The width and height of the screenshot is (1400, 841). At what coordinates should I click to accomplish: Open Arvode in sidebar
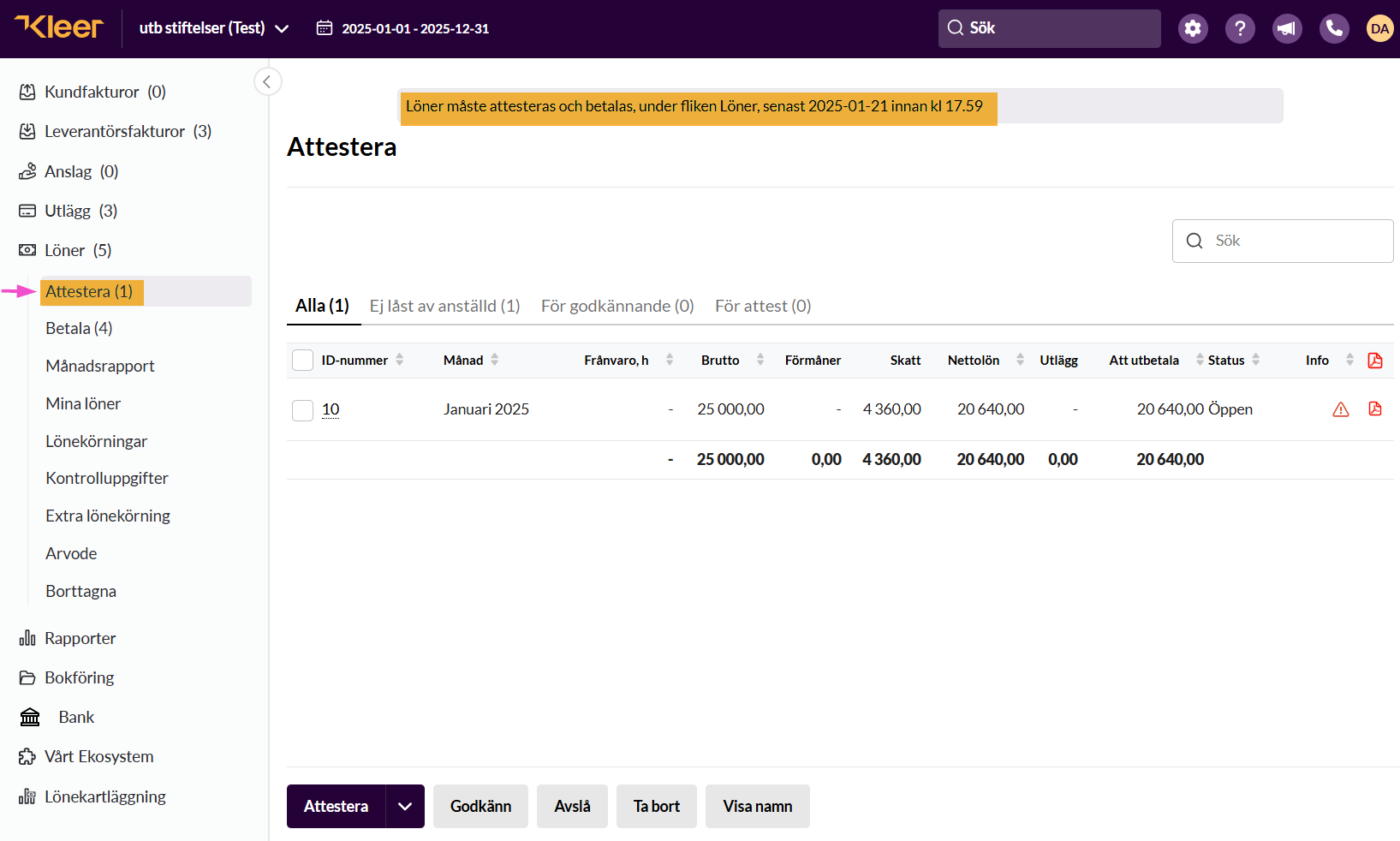[71, 553]
